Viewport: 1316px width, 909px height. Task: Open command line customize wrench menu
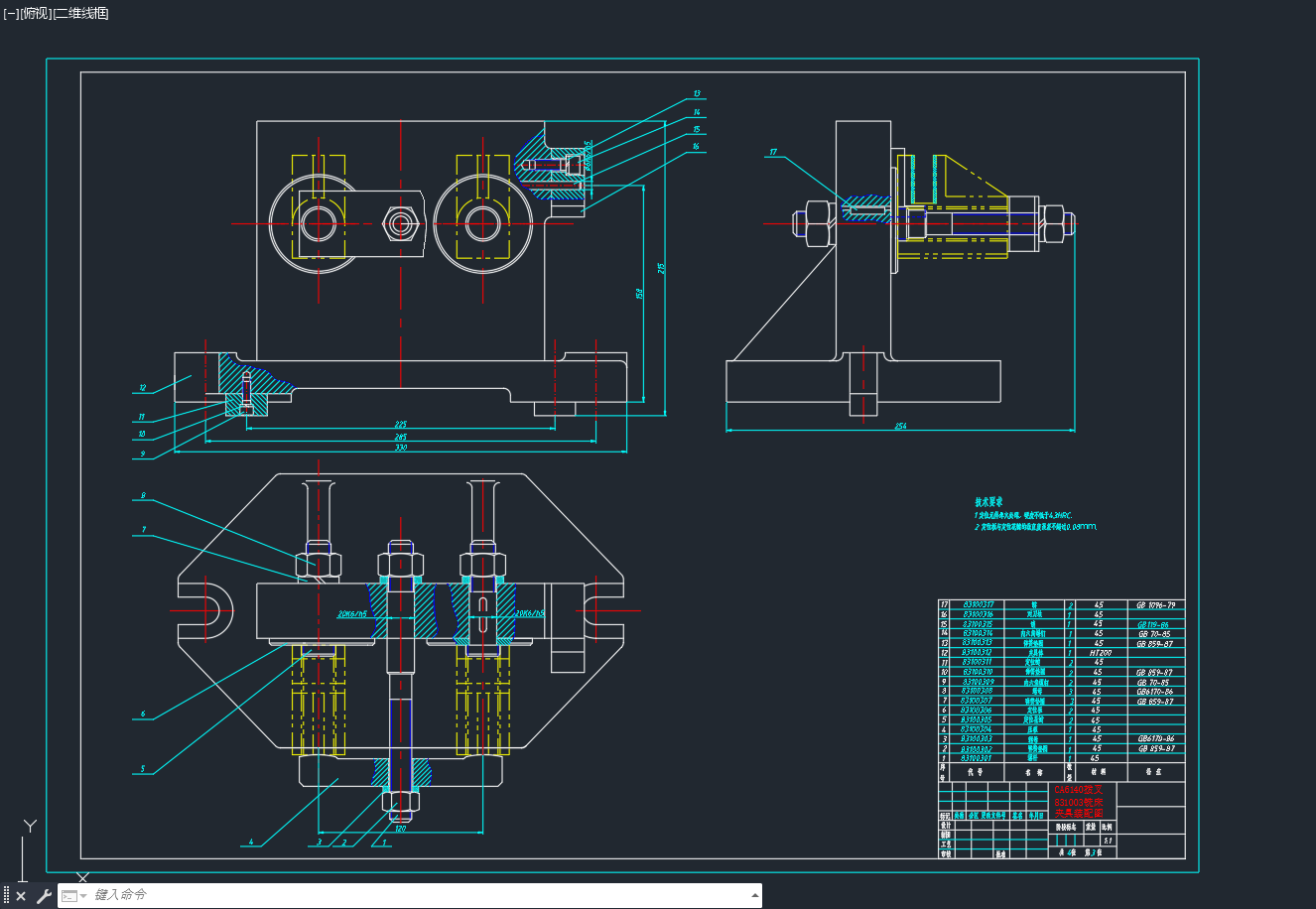[44, 896]
